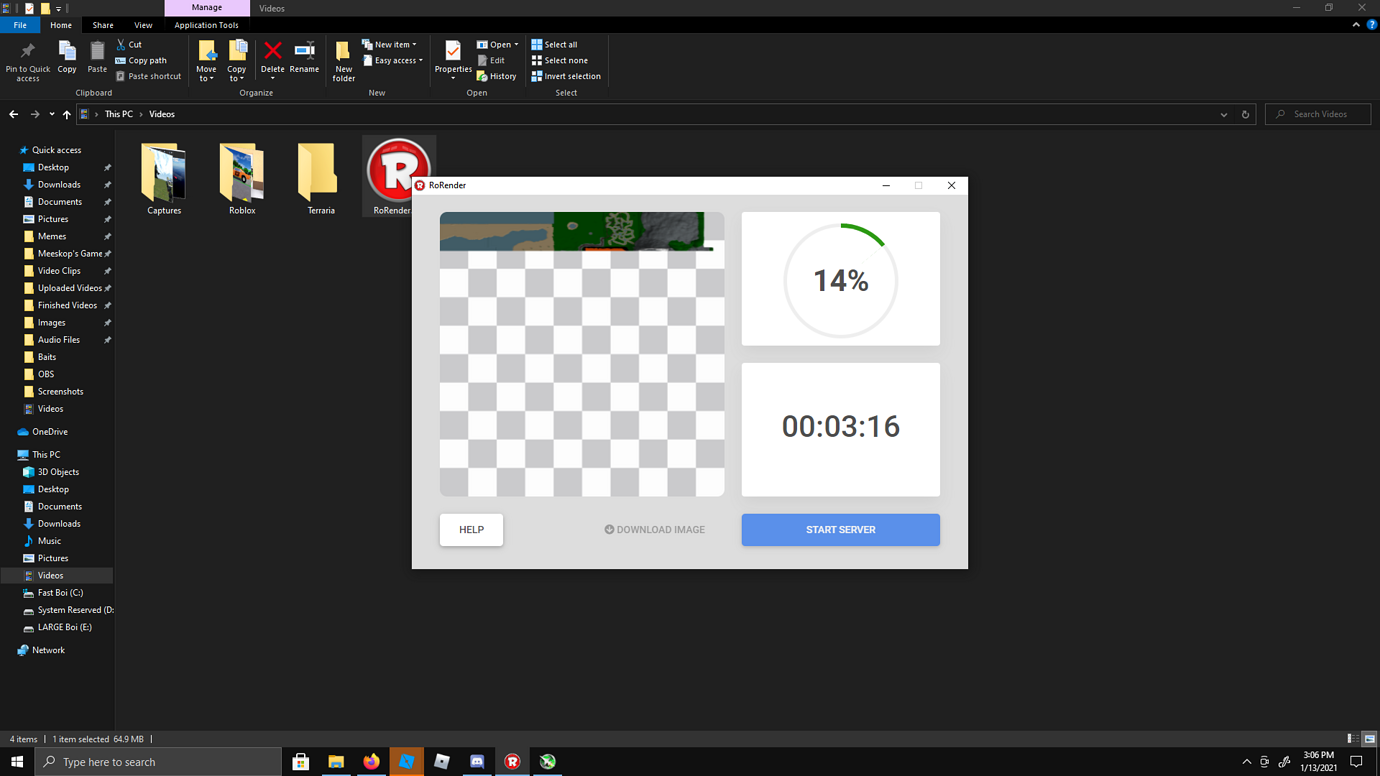Click the 14% render progress circle
The image size is (1380, 776).
click(x=840, y=279)
